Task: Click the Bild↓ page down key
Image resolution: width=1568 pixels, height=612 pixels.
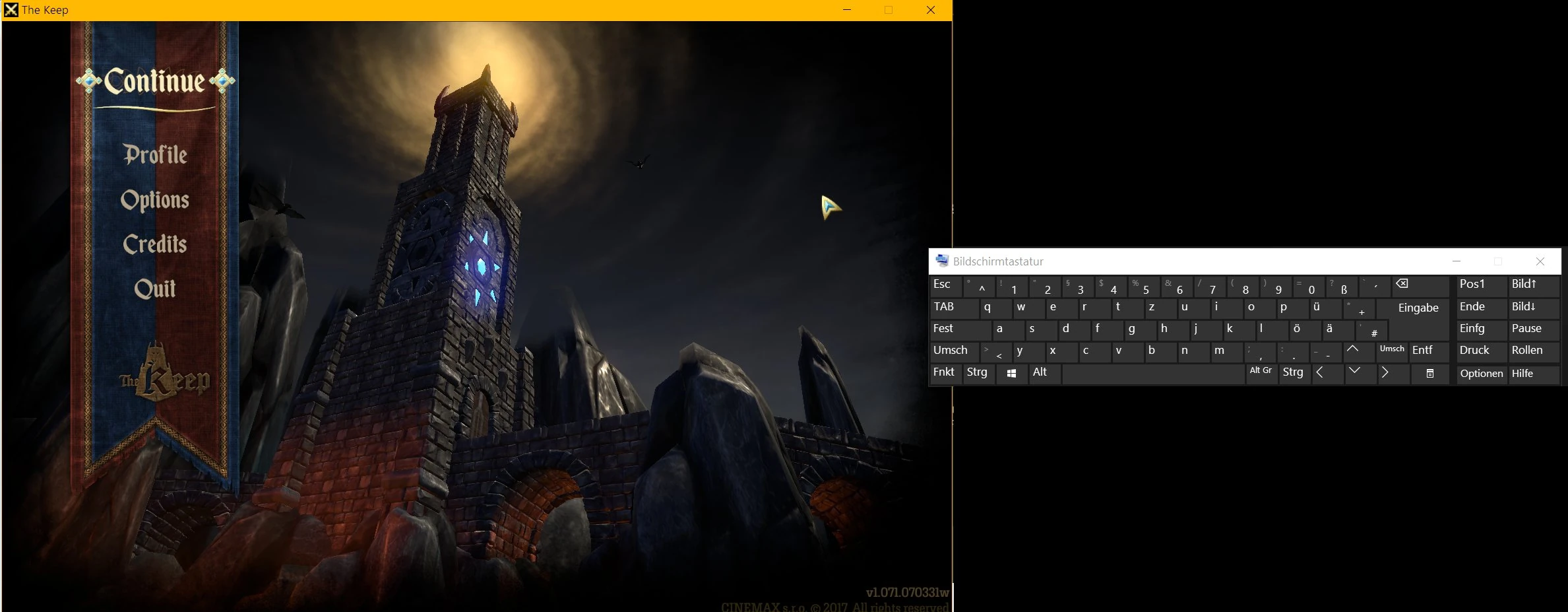Action: tap(1534, 308)
